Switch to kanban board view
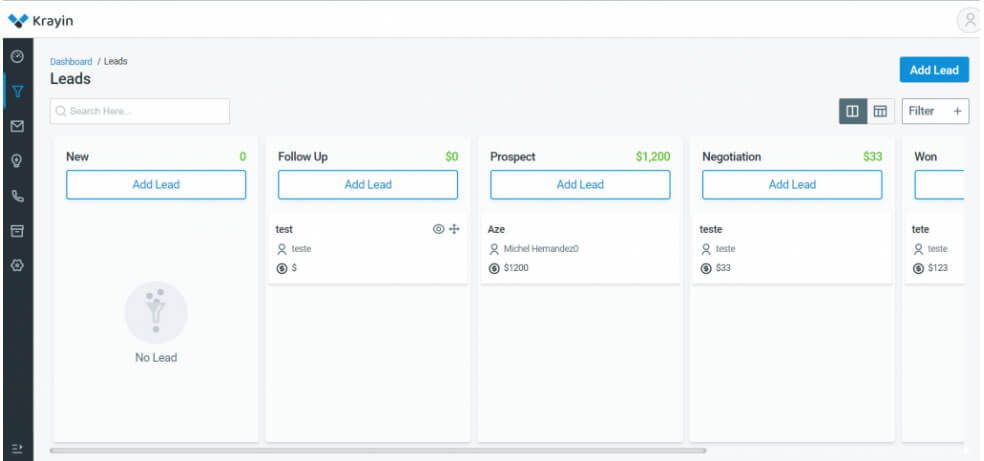984x461 pixels. click(x=852, y=111)
